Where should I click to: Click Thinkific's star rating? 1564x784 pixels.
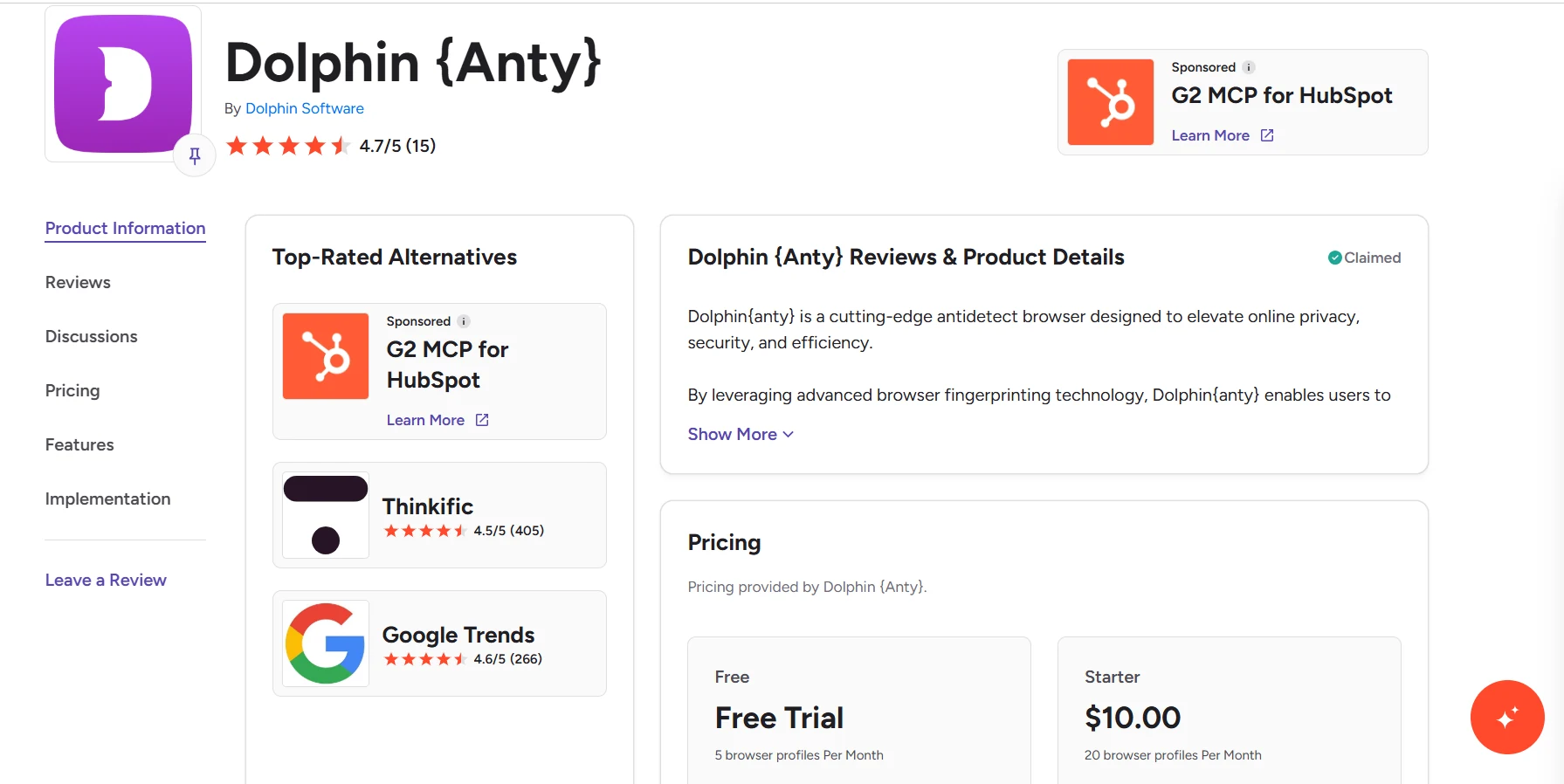tap(425, 531)
